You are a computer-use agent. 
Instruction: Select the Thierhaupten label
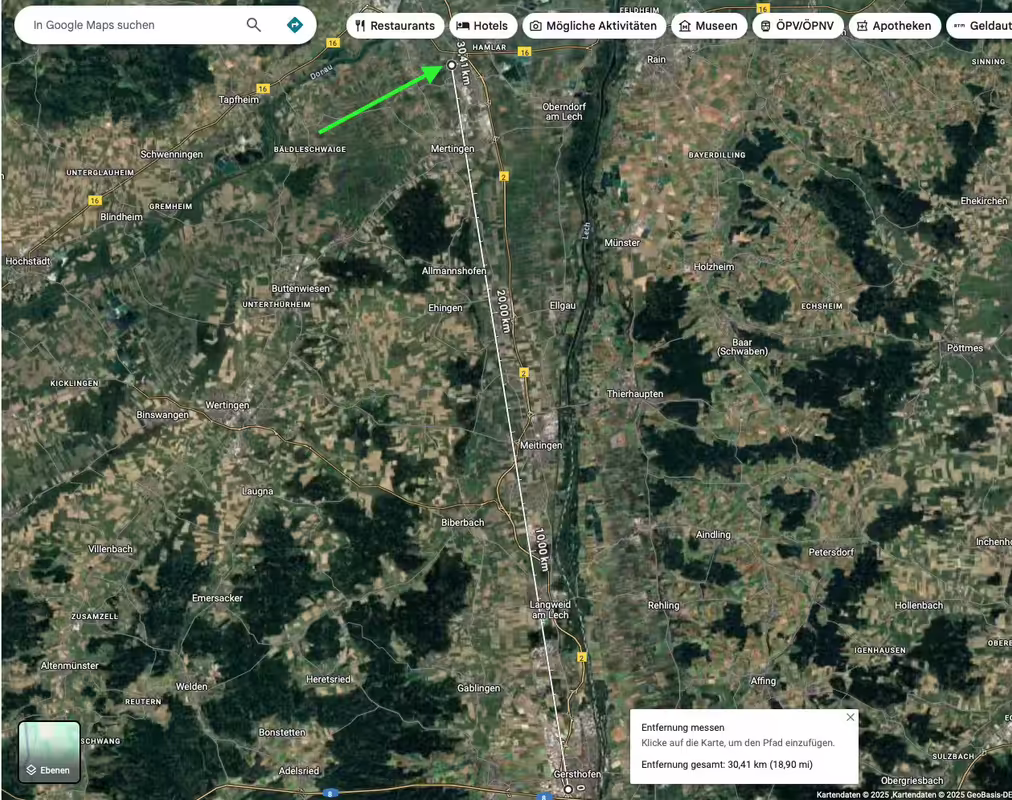coord(635,394)
